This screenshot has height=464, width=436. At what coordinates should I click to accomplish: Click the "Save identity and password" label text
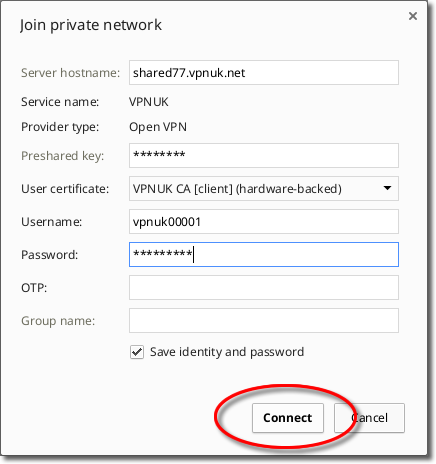point(227,352)
